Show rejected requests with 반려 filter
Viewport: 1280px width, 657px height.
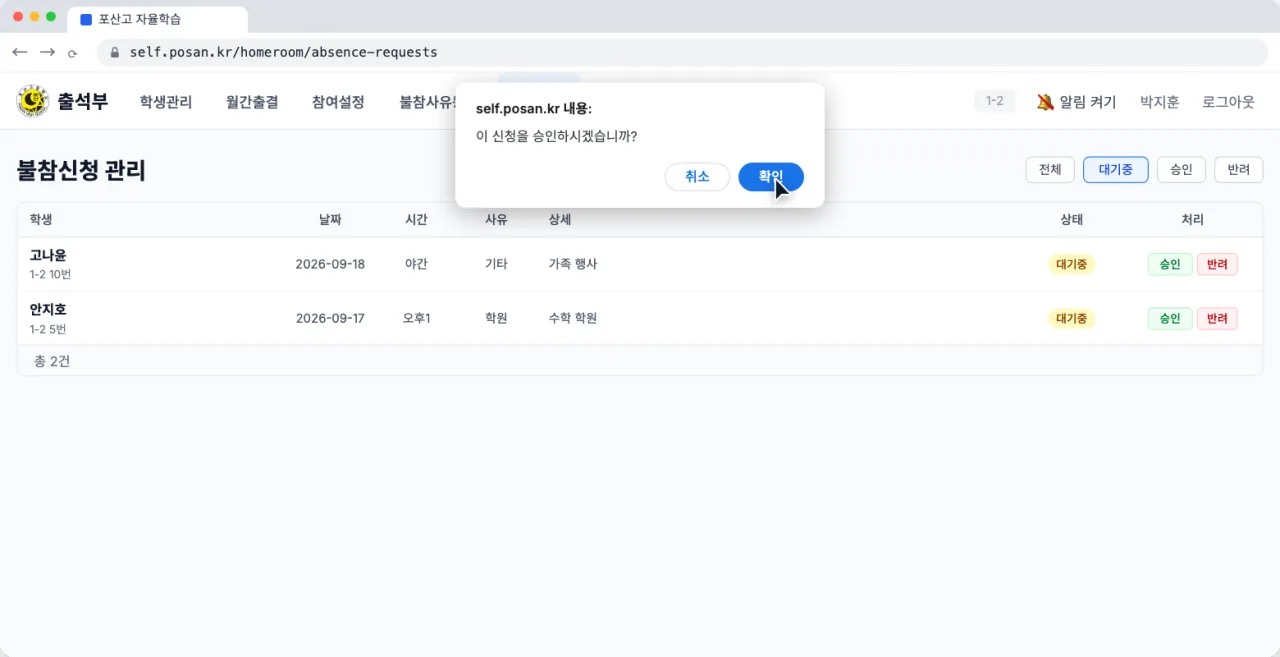pyautogui.click(x=1239, y=170)
